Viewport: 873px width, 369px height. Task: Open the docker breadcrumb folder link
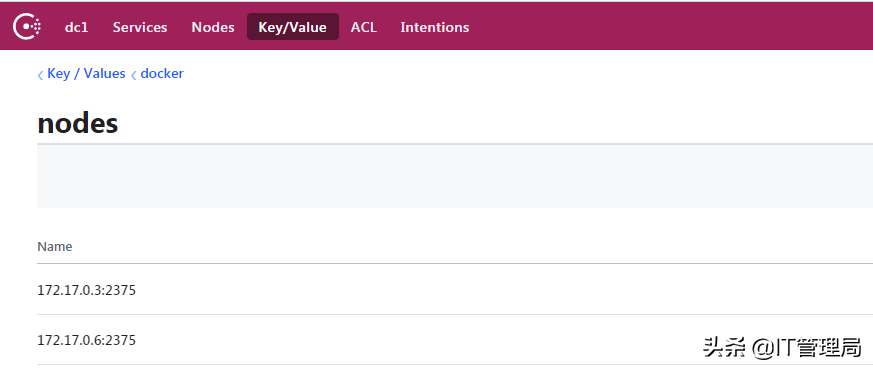[x=162, y=73]
